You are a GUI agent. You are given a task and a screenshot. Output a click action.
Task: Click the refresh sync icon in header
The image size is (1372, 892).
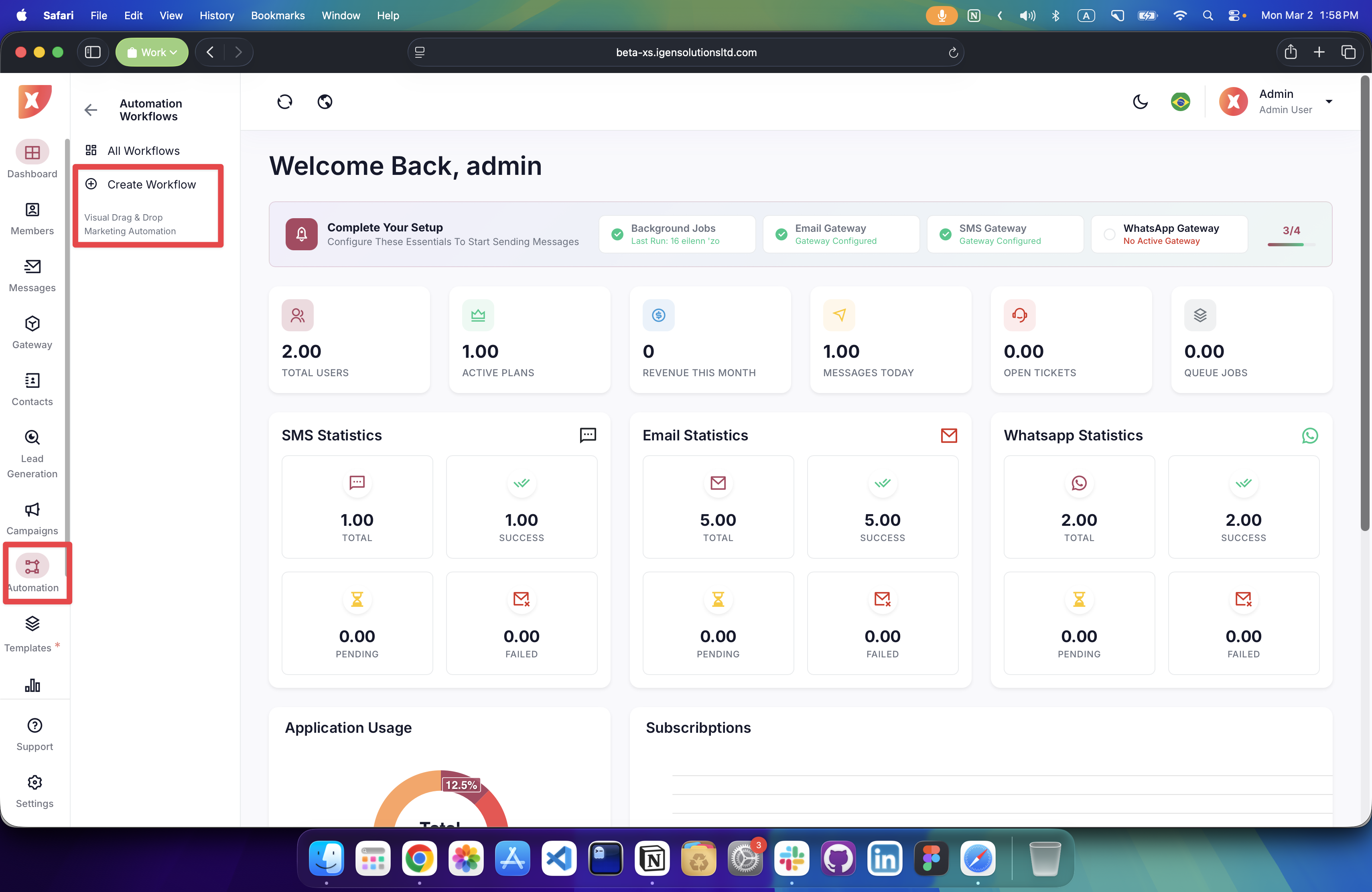tap(285, 102)
